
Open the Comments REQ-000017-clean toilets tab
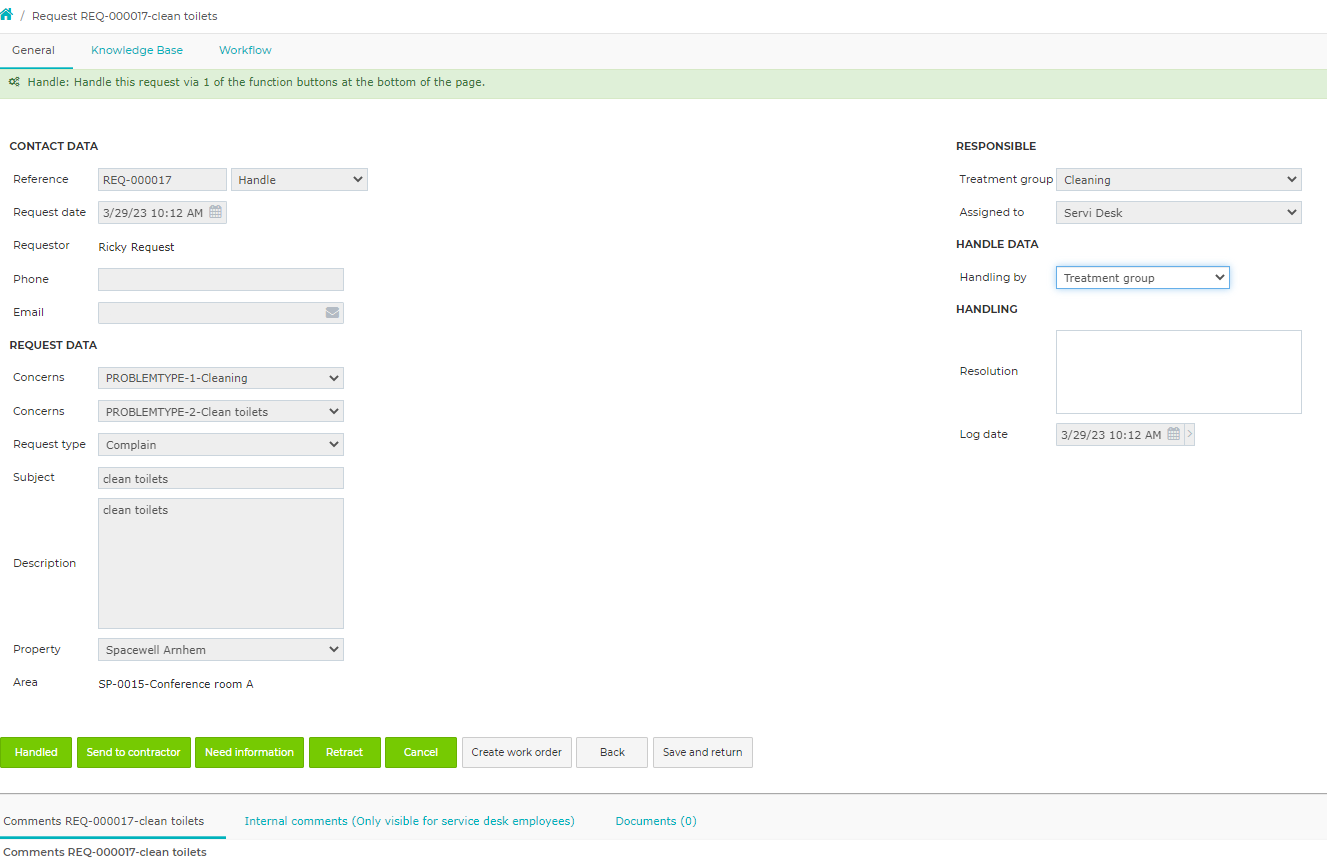104,821
